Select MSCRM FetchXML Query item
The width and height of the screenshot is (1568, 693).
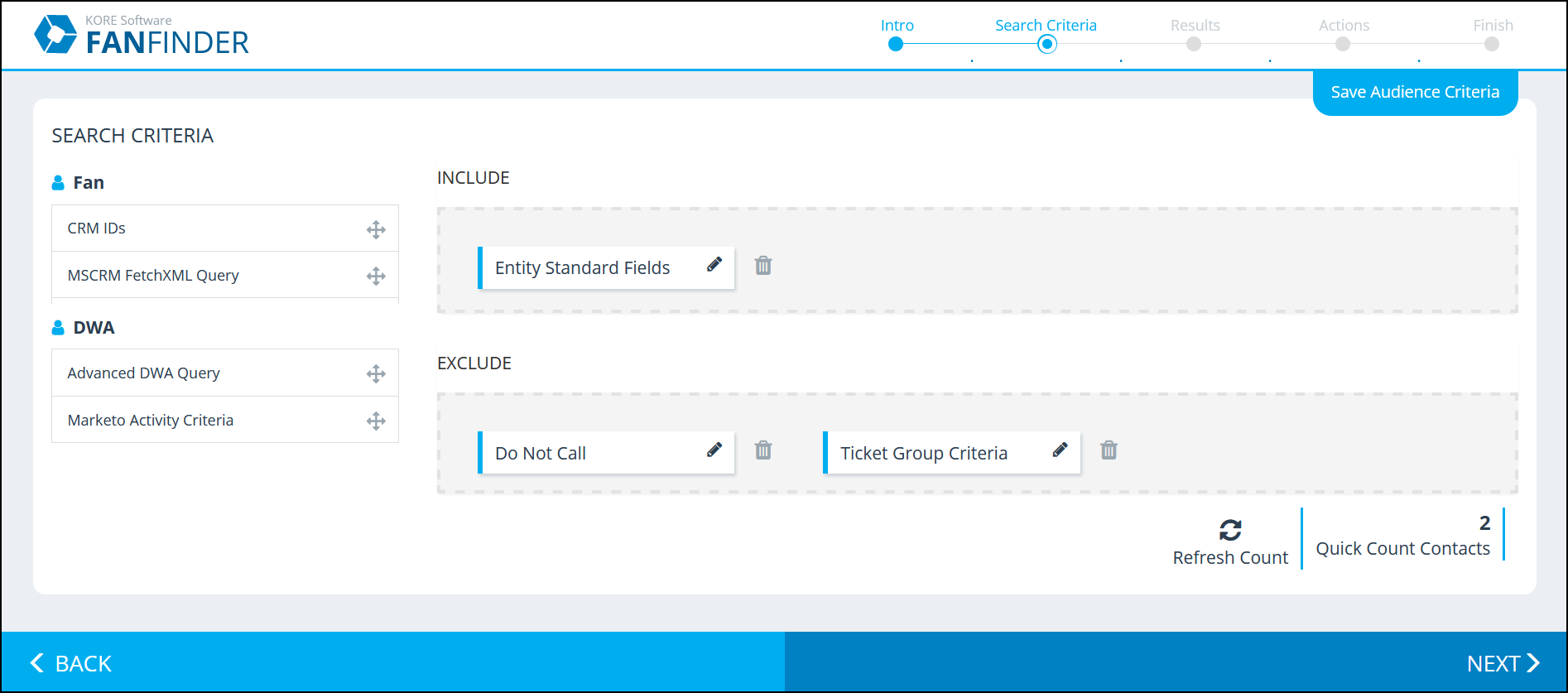point(225,275)
